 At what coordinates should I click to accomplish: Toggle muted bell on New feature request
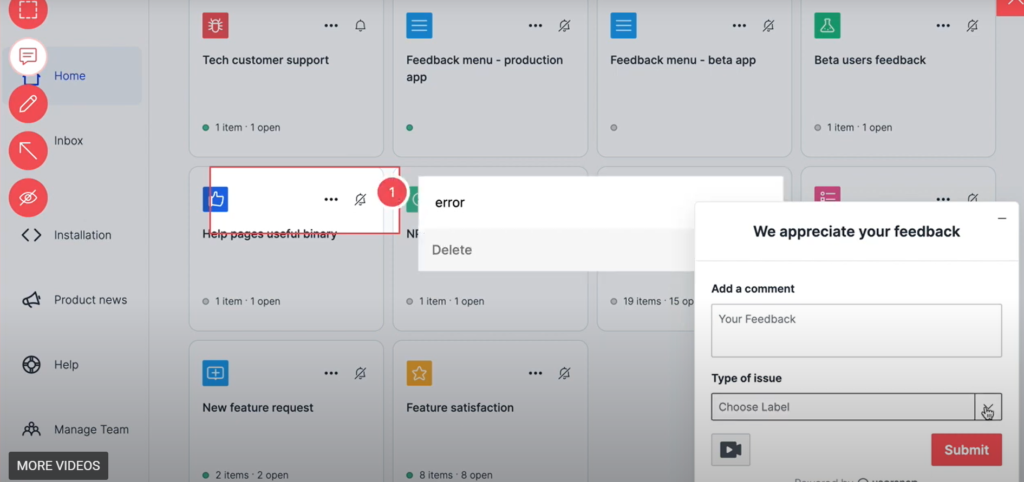coord(361,373)
